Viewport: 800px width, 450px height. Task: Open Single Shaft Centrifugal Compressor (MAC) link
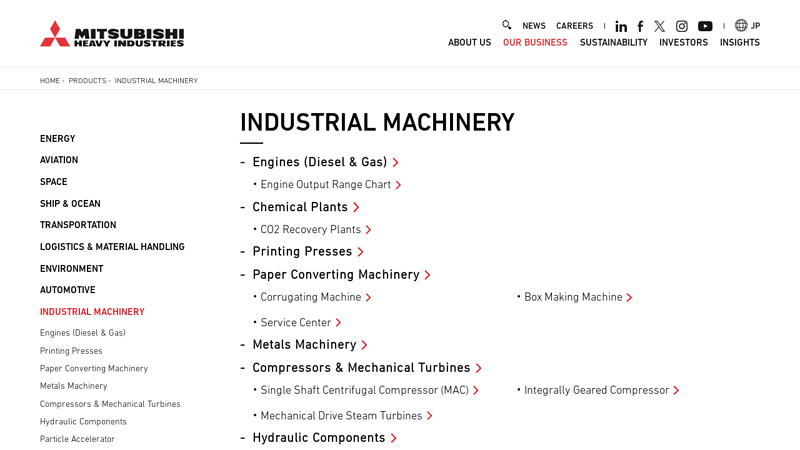point(369,390)
